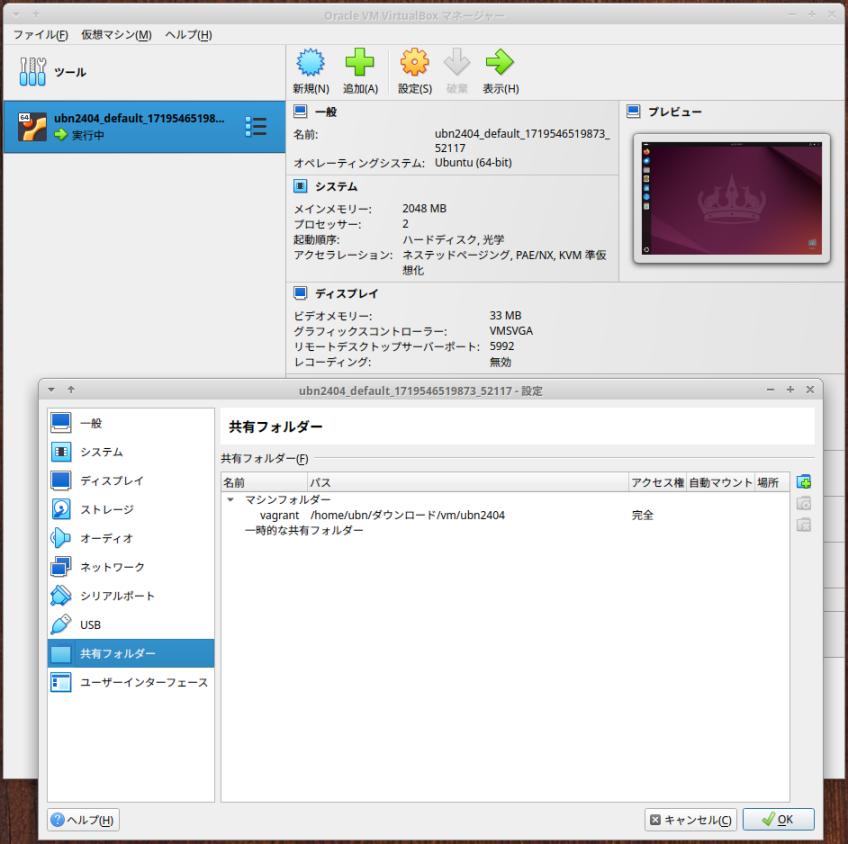Open USB settings category
The width and height of the screenshot is (848, 844).
click(131, 624)
